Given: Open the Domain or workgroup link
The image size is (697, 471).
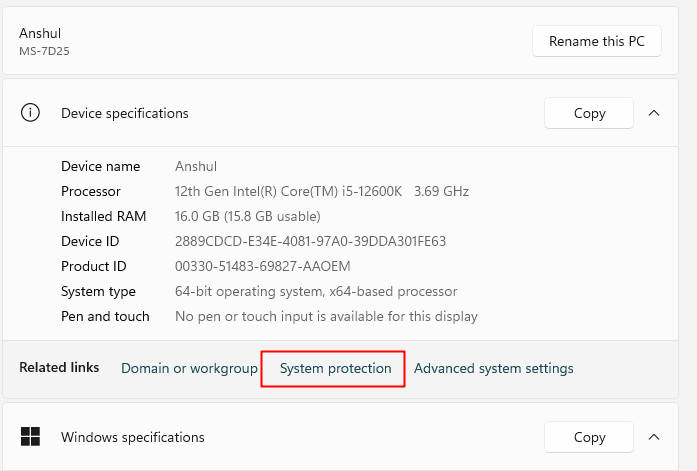Looking at the screenshot, I should pyautogui.click(x=189, y=368).
